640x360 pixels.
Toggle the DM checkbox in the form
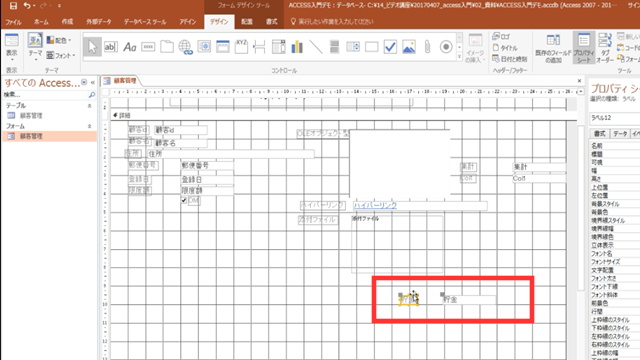click(184, 200)
